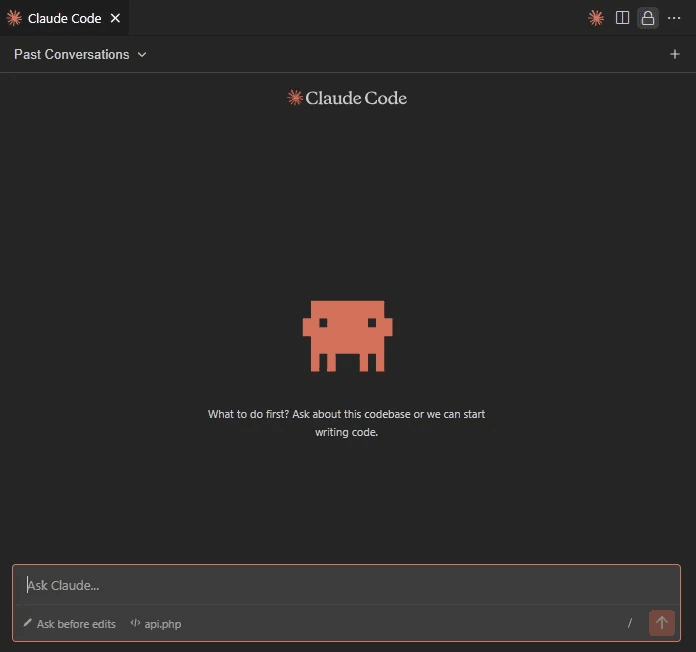Expand the Past Conversations dropdown
Screen dimensions: 696x652
(x=80, y=55)
